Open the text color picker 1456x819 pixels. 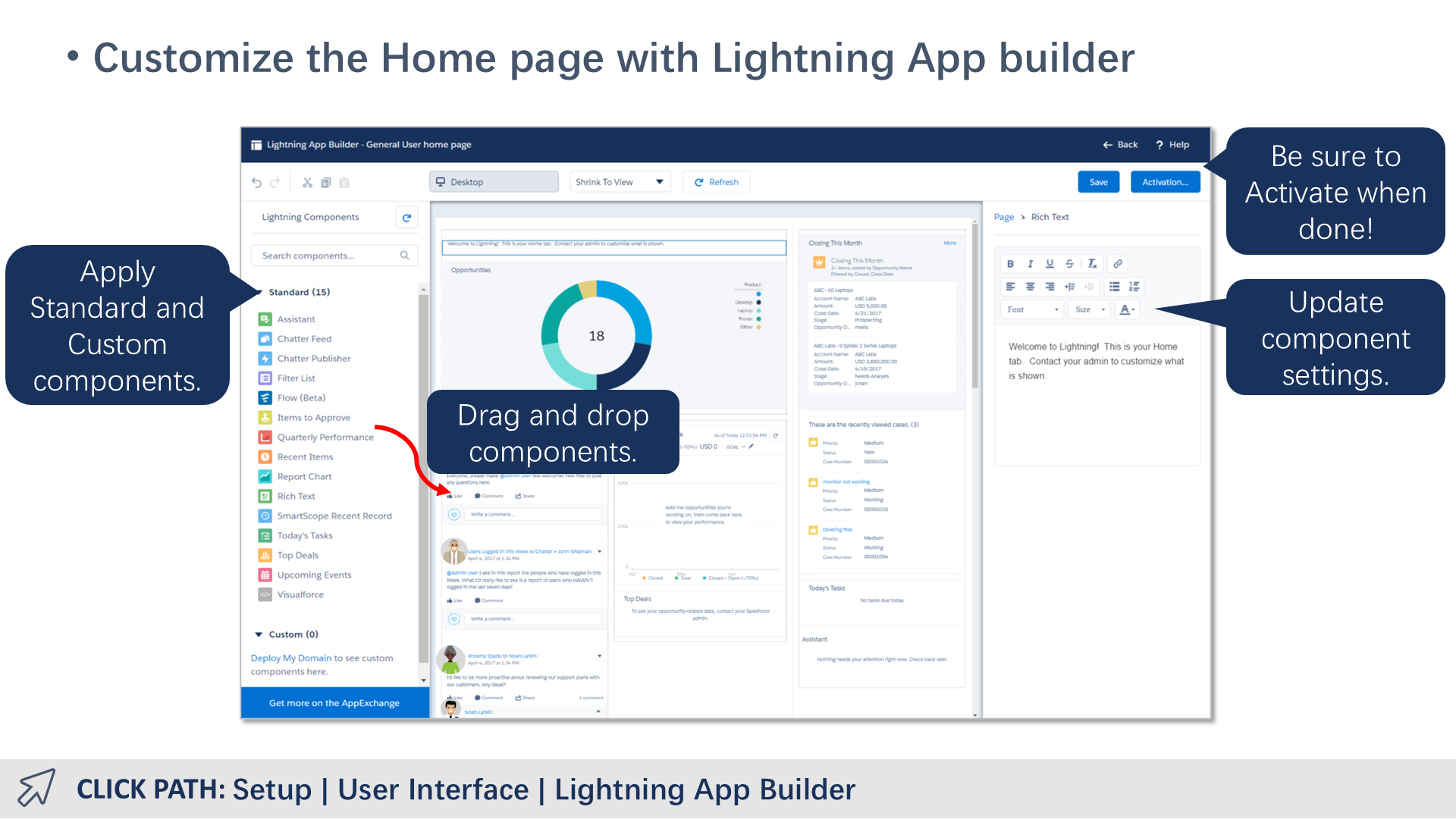[x=1128, y=309]
